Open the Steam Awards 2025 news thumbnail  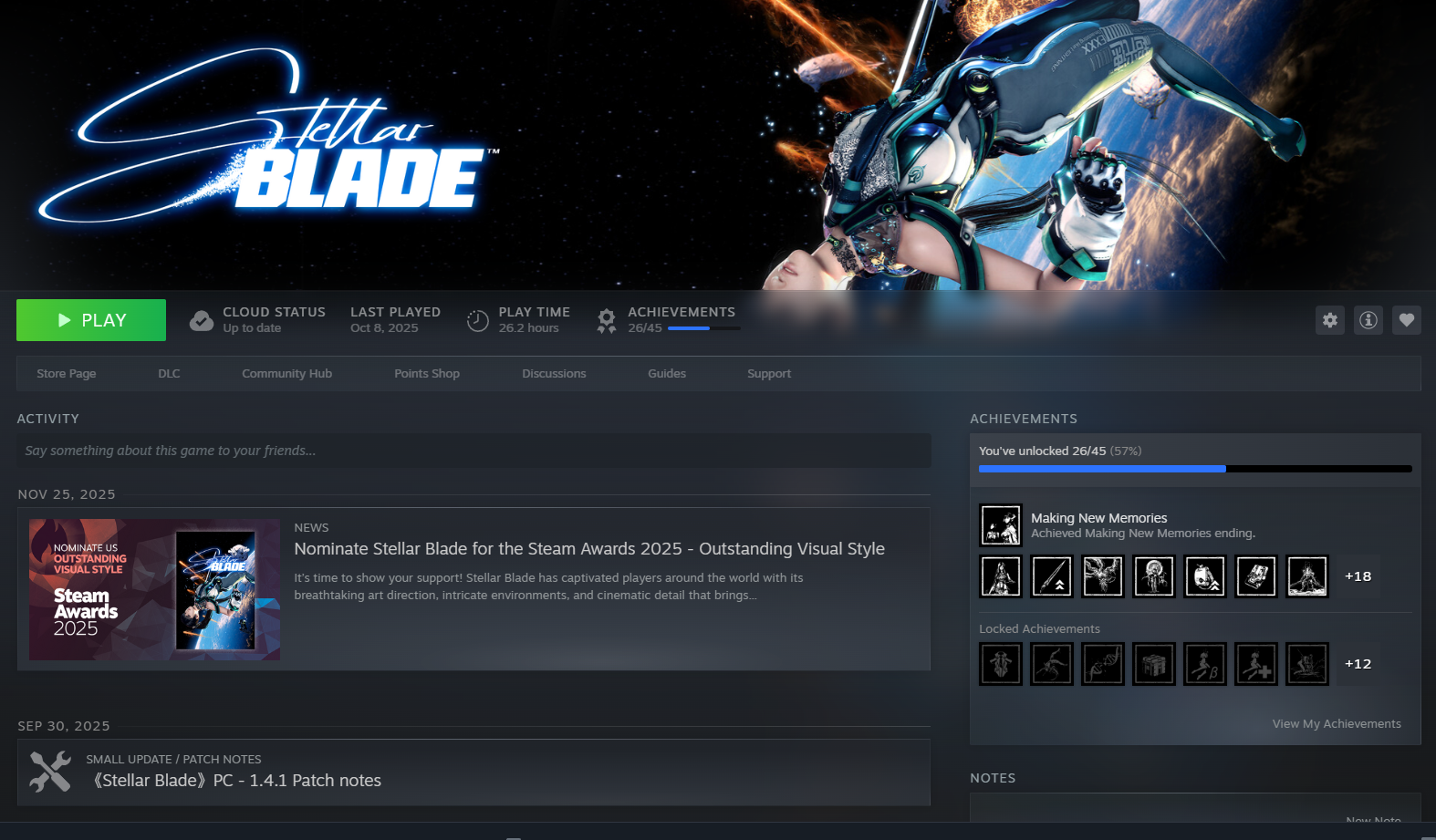click(155, 589)
